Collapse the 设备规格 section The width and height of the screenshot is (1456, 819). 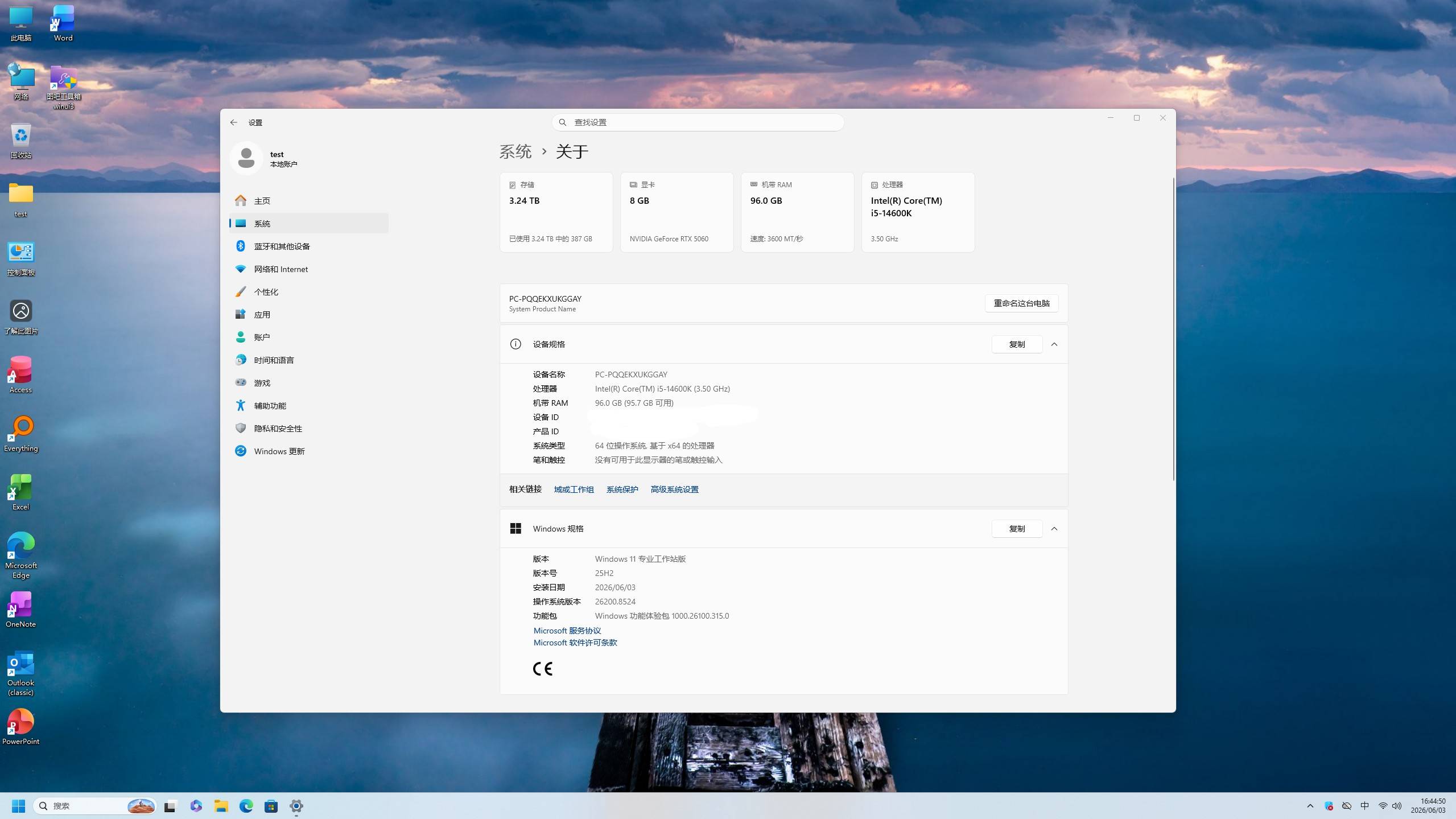[1054, 344]
